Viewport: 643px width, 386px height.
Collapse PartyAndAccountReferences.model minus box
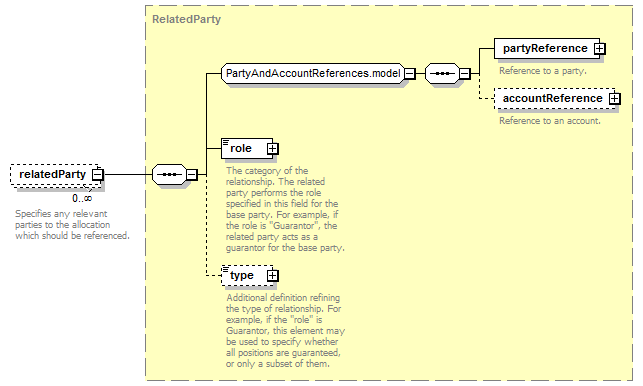coord(410,74)
